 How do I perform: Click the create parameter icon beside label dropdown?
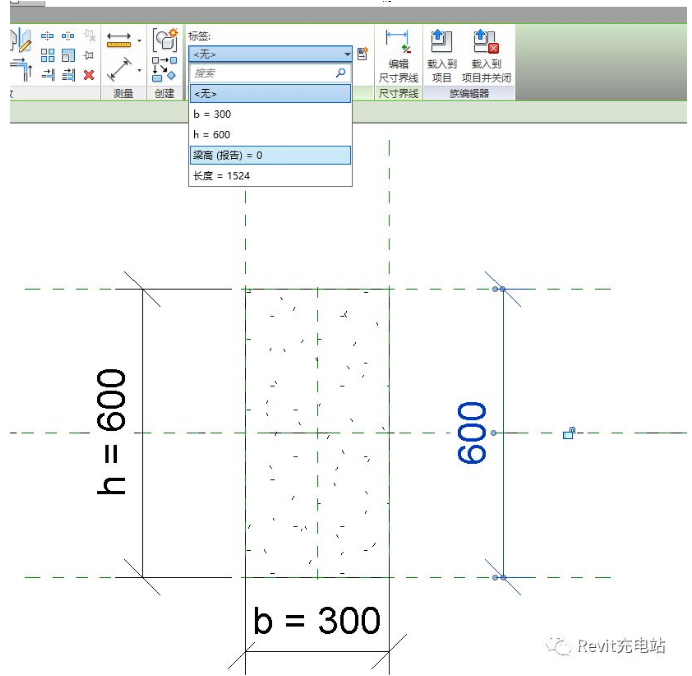363,54
